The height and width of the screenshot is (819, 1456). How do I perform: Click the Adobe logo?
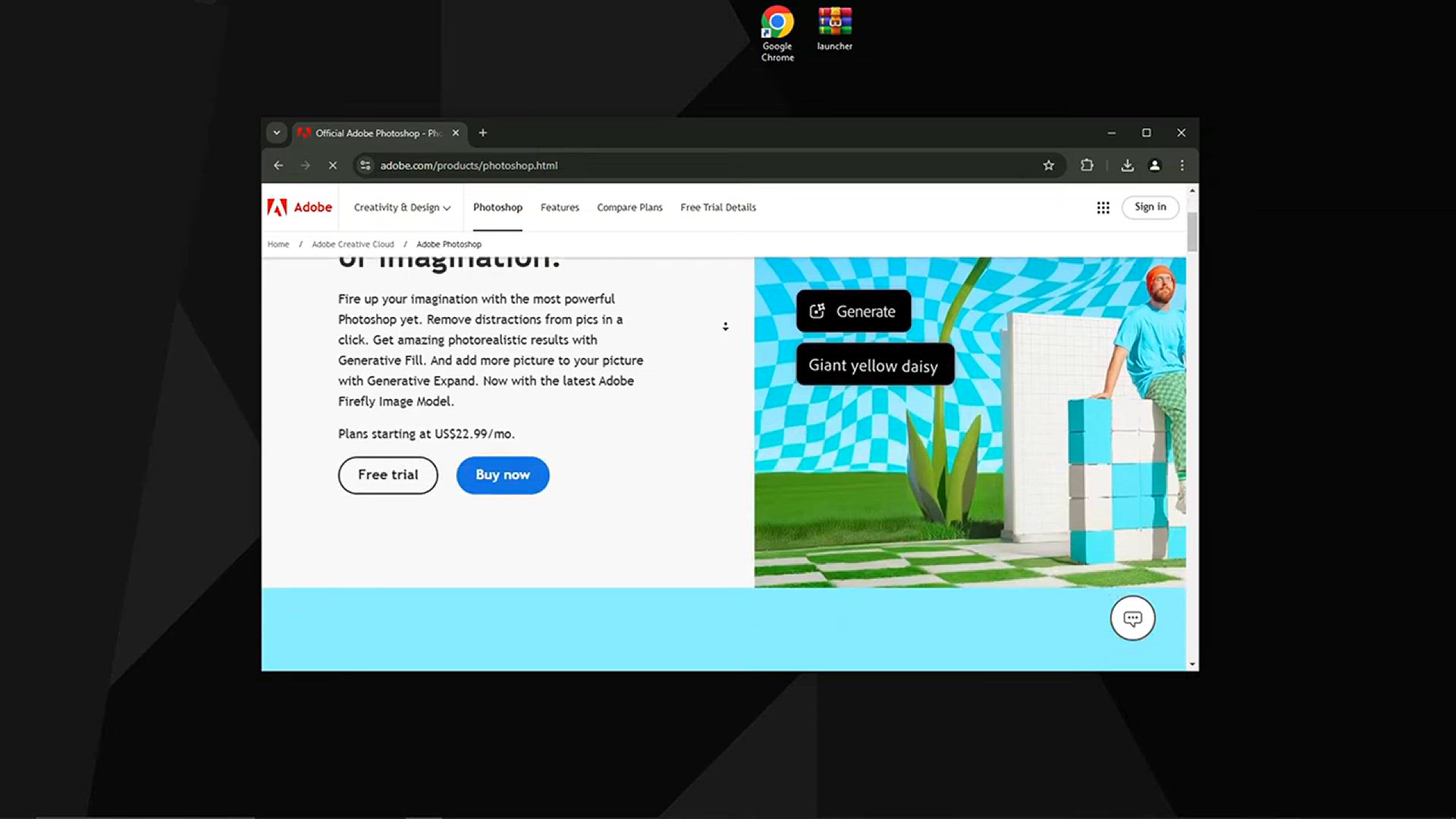(300, 207)
